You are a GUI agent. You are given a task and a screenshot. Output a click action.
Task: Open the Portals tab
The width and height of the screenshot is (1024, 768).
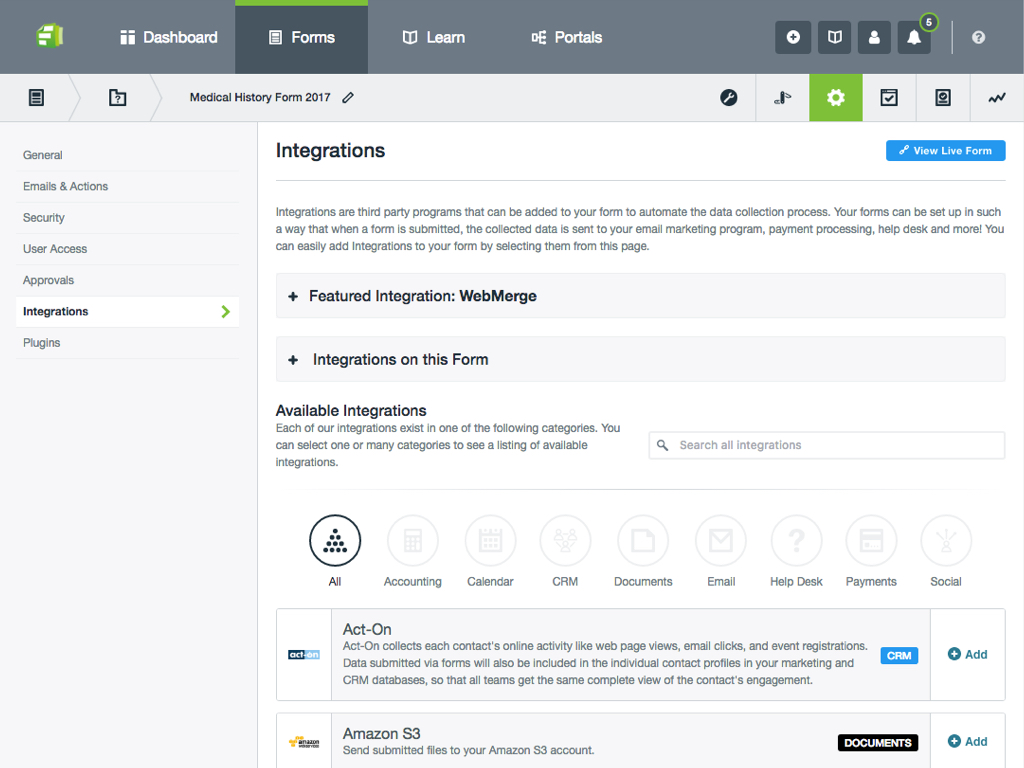click(x=566, y=37)
